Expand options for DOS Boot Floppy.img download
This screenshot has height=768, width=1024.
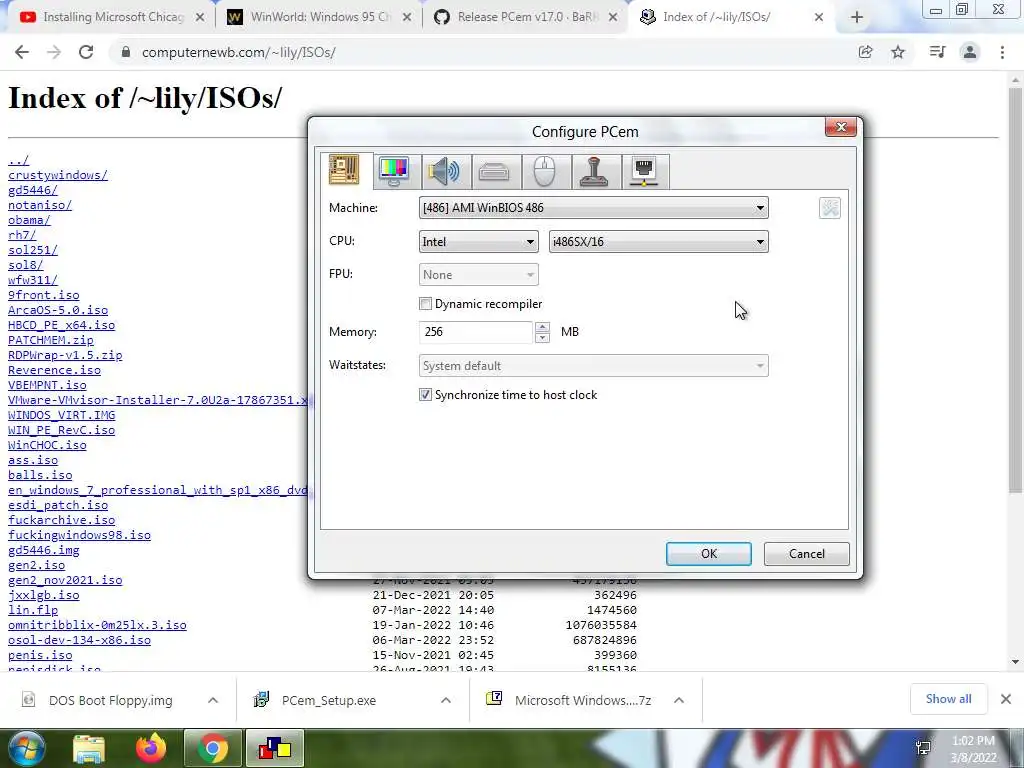pyautogui.click(x=213, y=700)
